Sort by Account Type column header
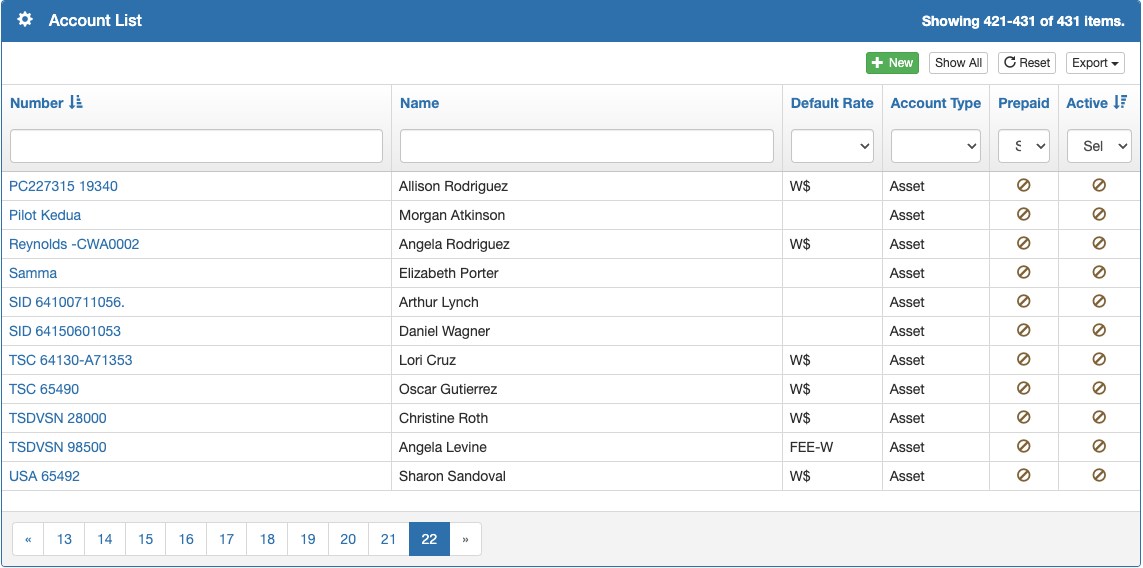 coord(935,103)
